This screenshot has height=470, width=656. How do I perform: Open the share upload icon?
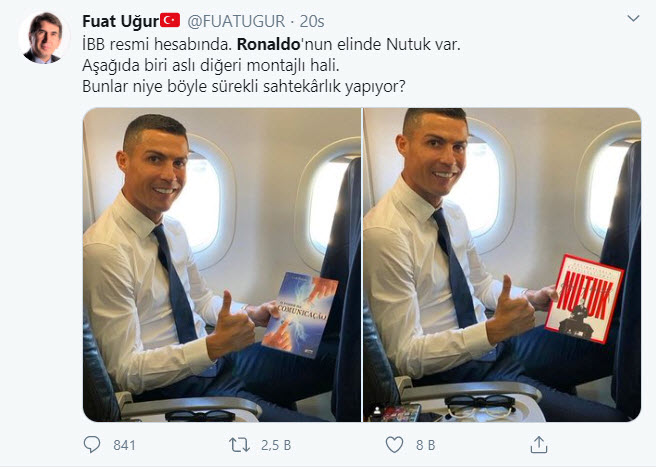click(x=539, y=444)
